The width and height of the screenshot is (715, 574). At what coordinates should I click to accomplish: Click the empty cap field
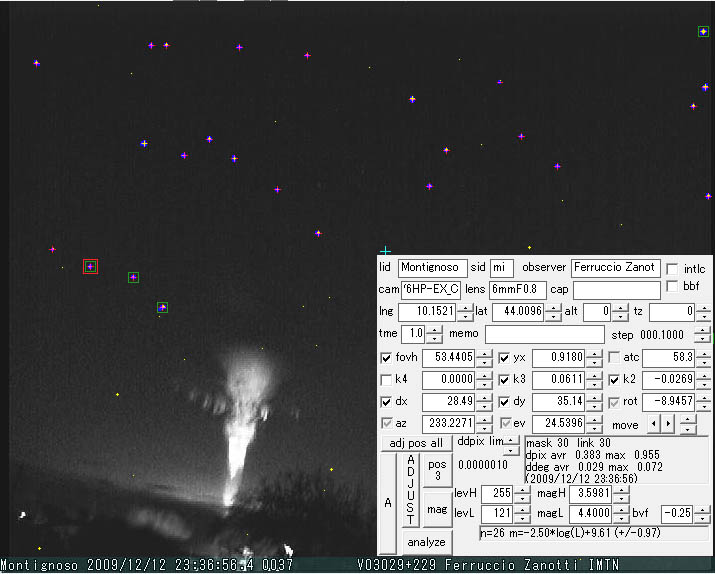coord(617,290)
